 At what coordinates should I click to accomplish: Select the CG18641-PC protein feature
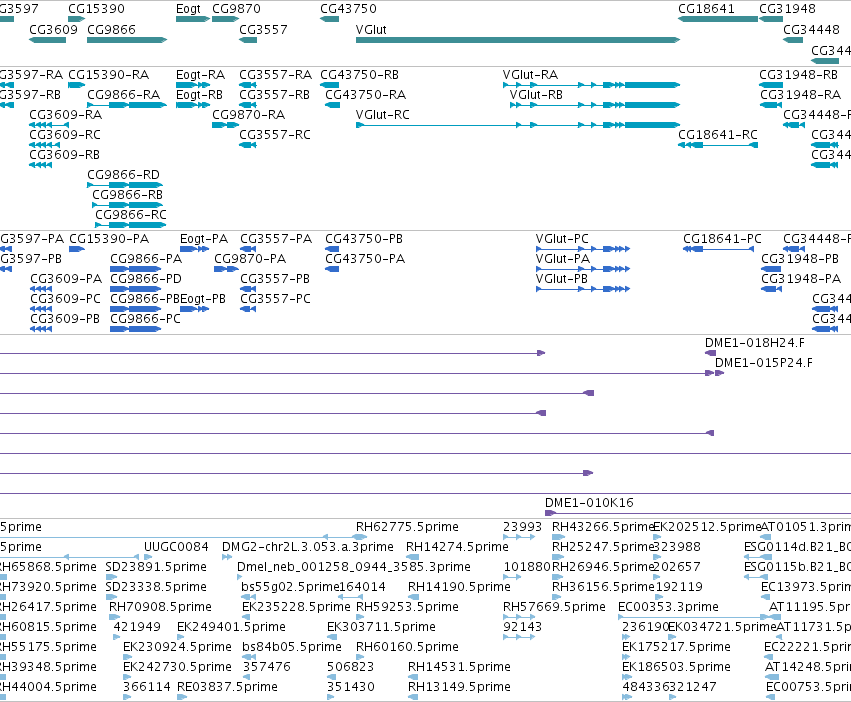pyautogui.click(x=719, y=249)
